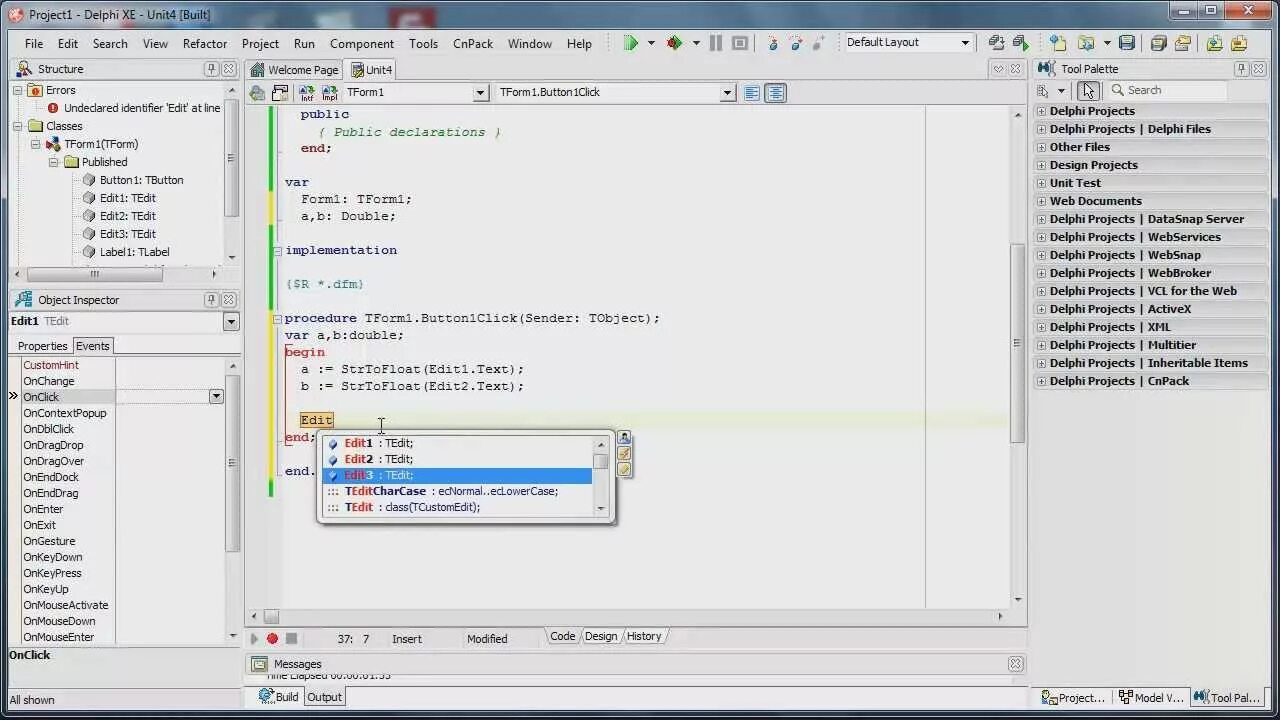The image size is (1280, 720).
Task: Close the Messages panel
Action: (x=1016, y=664)
